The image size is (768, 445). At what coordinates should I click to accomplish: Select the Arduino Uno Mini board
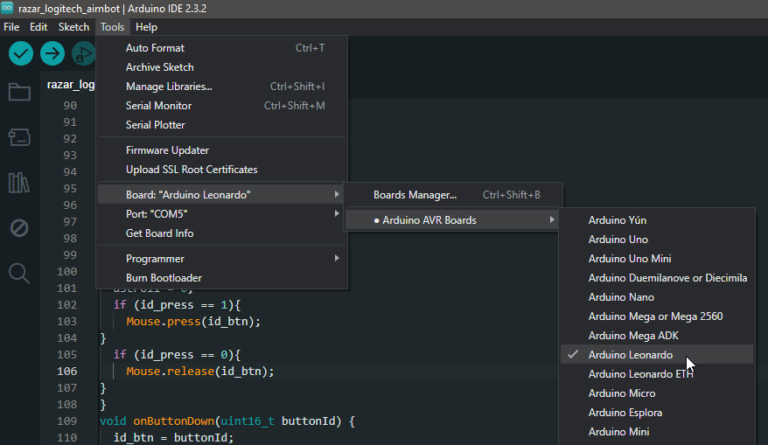point(656,258)
